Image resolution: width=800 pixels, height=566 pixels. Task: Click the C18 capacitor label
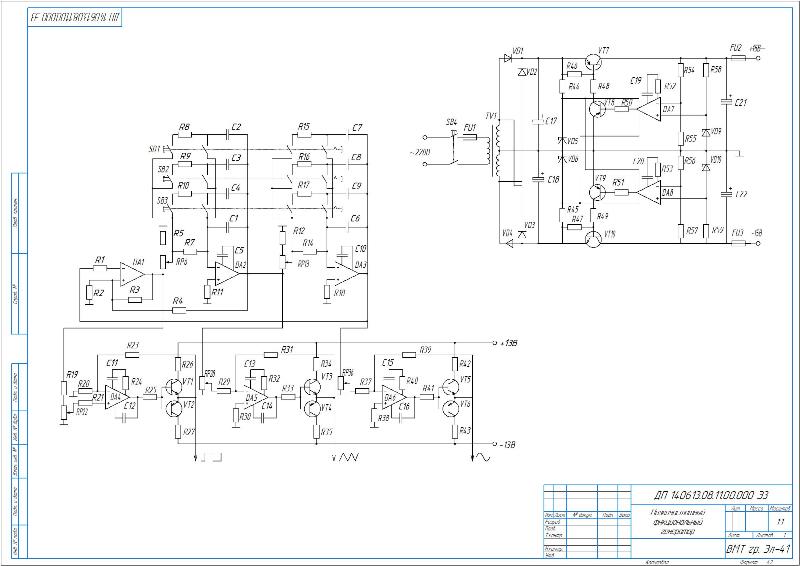553,180
